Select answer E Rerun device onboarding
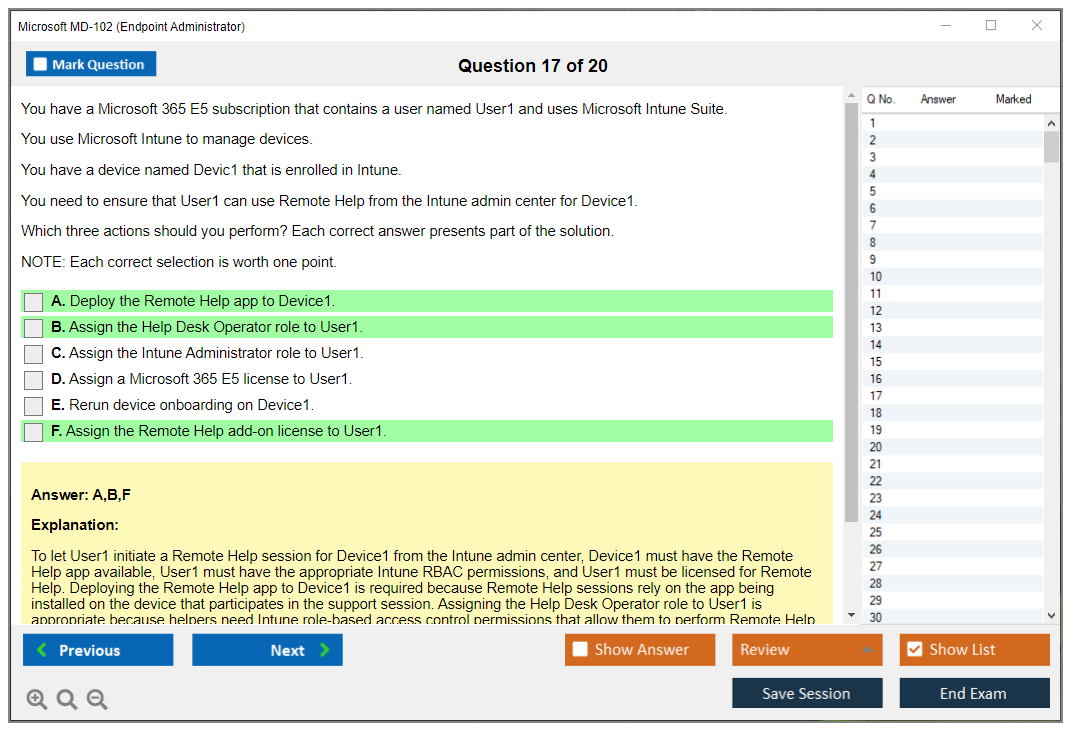Viewport: 1075px width, 735px height. point(33,406)
